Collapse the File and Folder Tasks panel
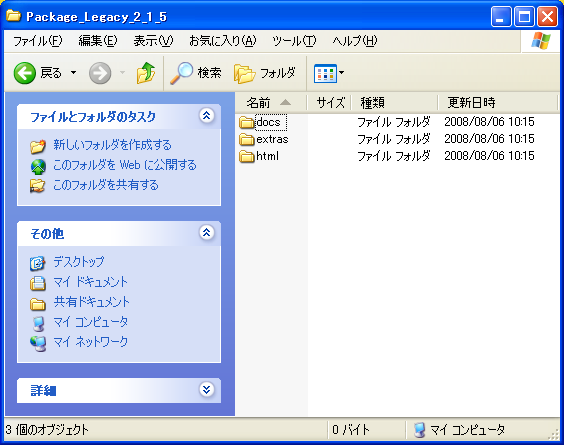Screen dimensions: 564x445 click(206, 116)
